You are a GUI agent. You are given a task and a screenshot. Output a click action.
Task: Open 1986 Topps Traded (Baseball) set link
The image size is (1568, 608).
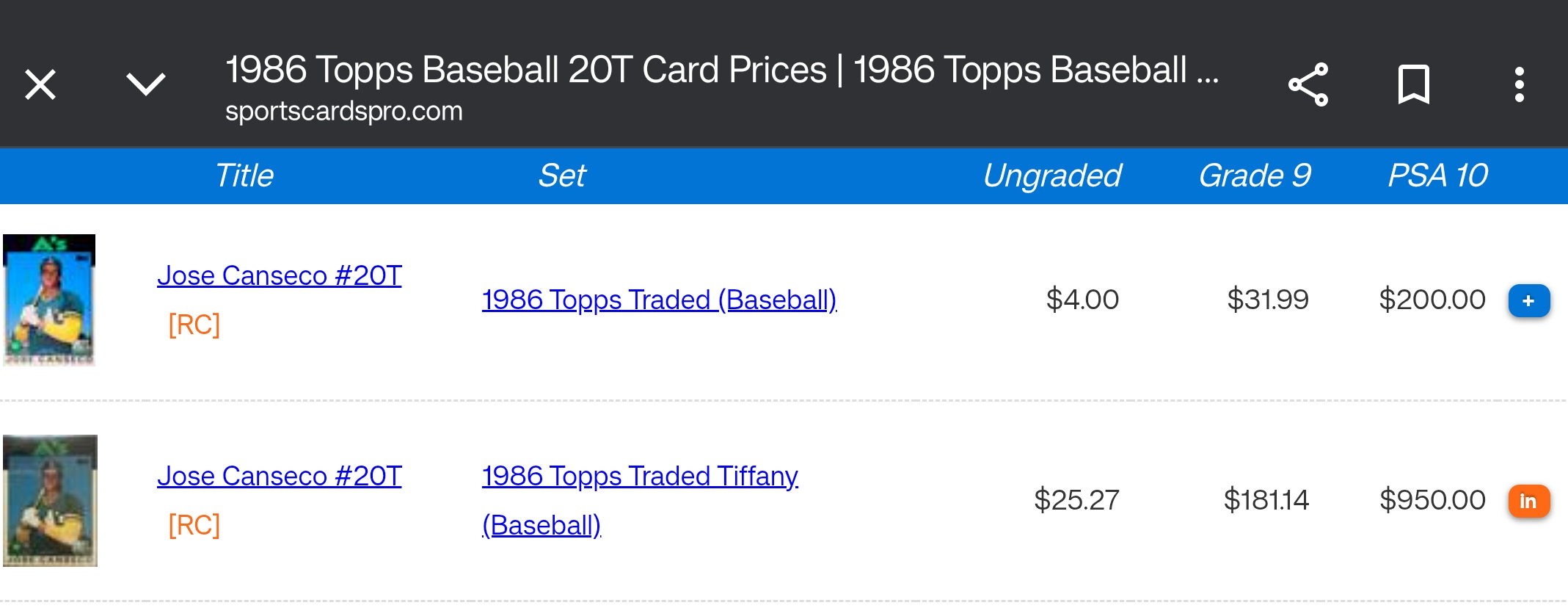(659, 300)
